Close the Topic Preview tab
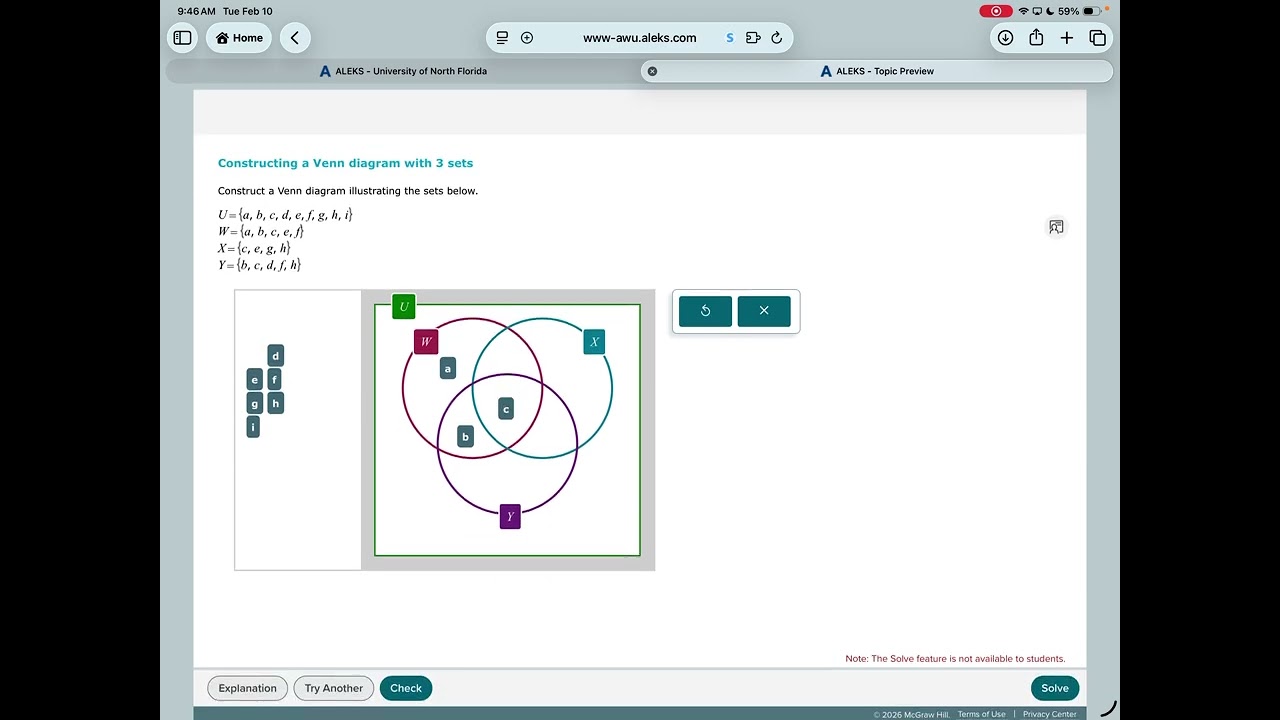 coord(652,71)
